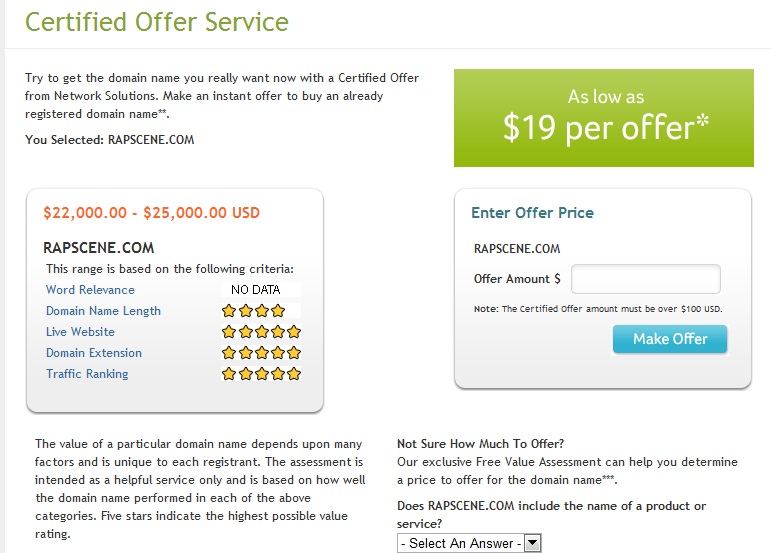This screenshot has height=553, width=771.
Task: Click the 'Not Sure How Much To Offer?' text
Action: click(480, 444)
